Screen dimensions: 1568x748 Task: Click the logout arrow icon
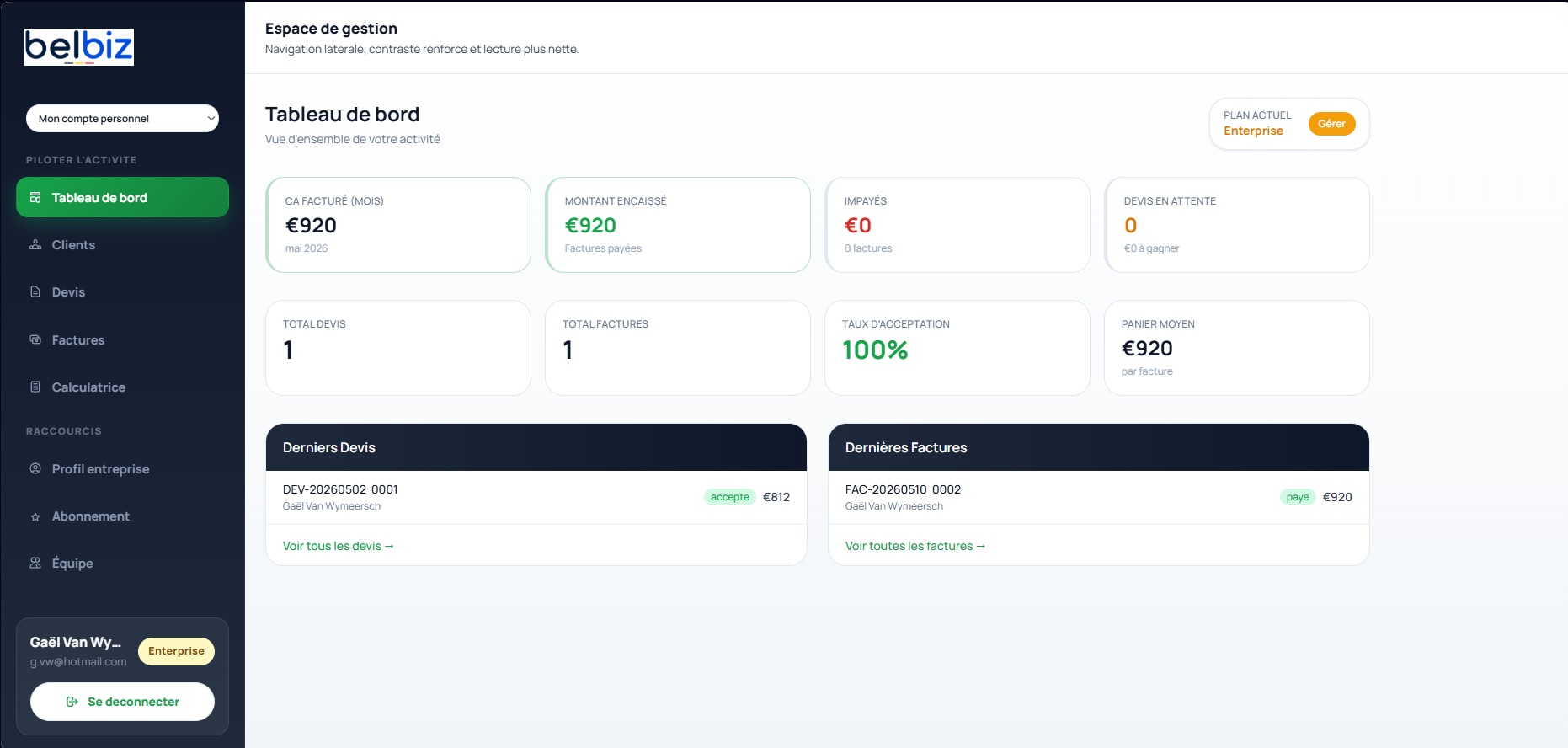(72, 702)
